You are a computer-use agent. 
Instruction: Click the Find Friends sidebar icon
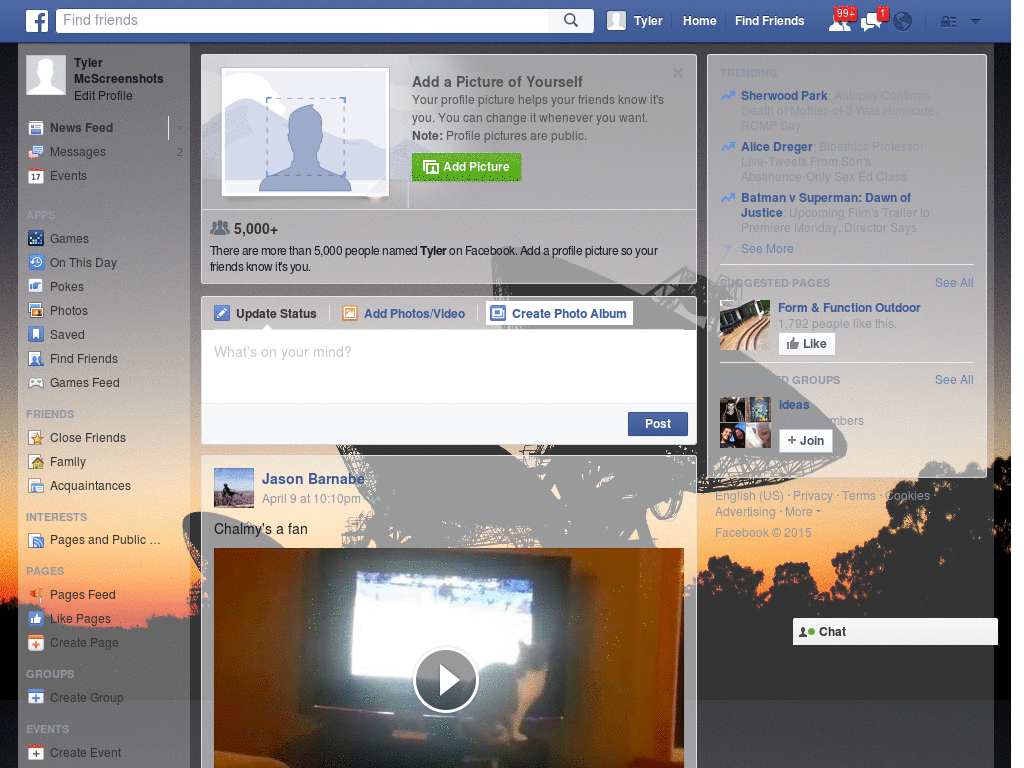tap(36, 359)
